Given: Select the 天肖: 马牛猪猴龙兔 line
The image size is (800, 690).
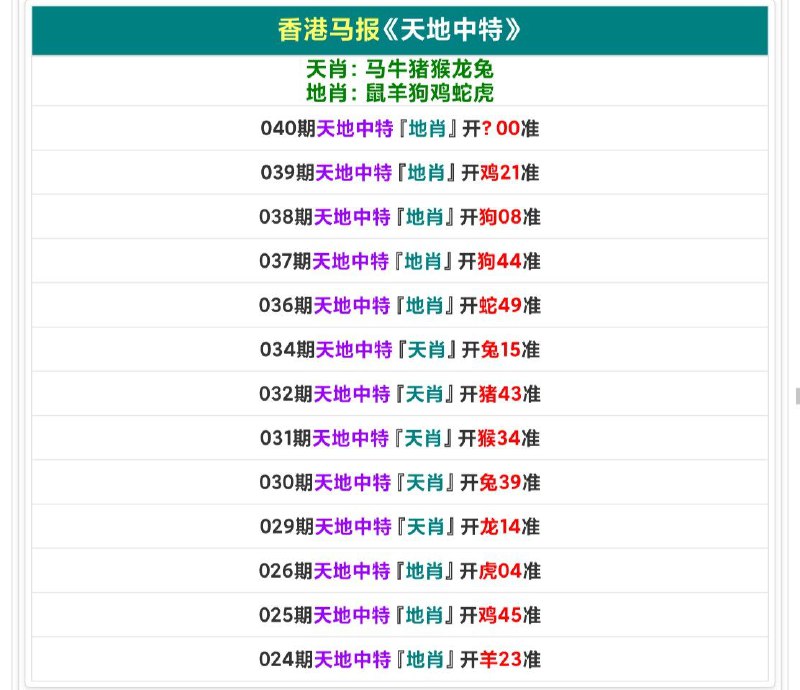Looking at the screenshot, I should point(399,69).
